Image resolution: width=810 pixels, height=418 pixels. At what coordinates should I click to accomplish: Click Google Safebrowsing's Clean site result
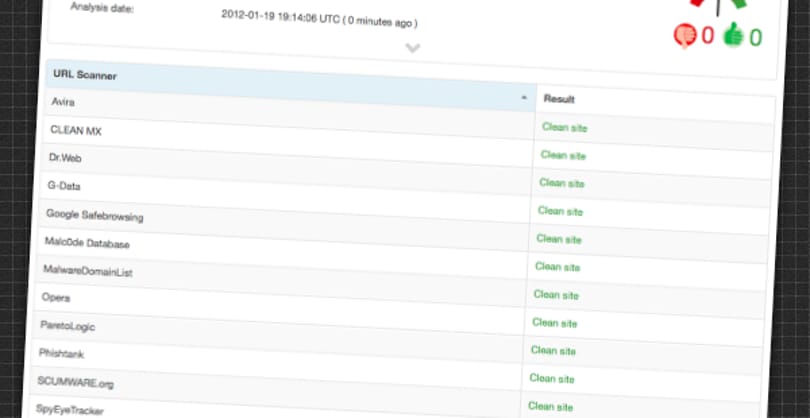[x=559, y=239]
